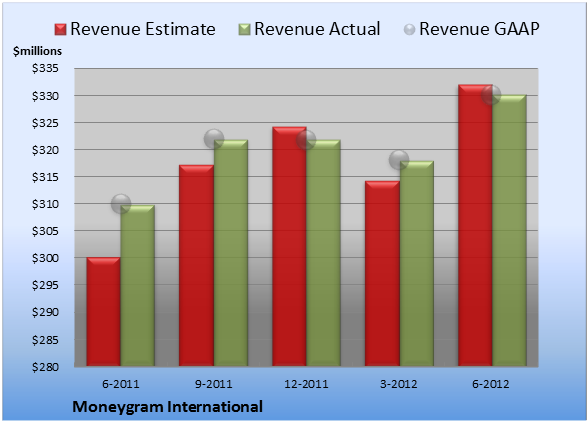Click the $280 axis value

click(45, 367)
